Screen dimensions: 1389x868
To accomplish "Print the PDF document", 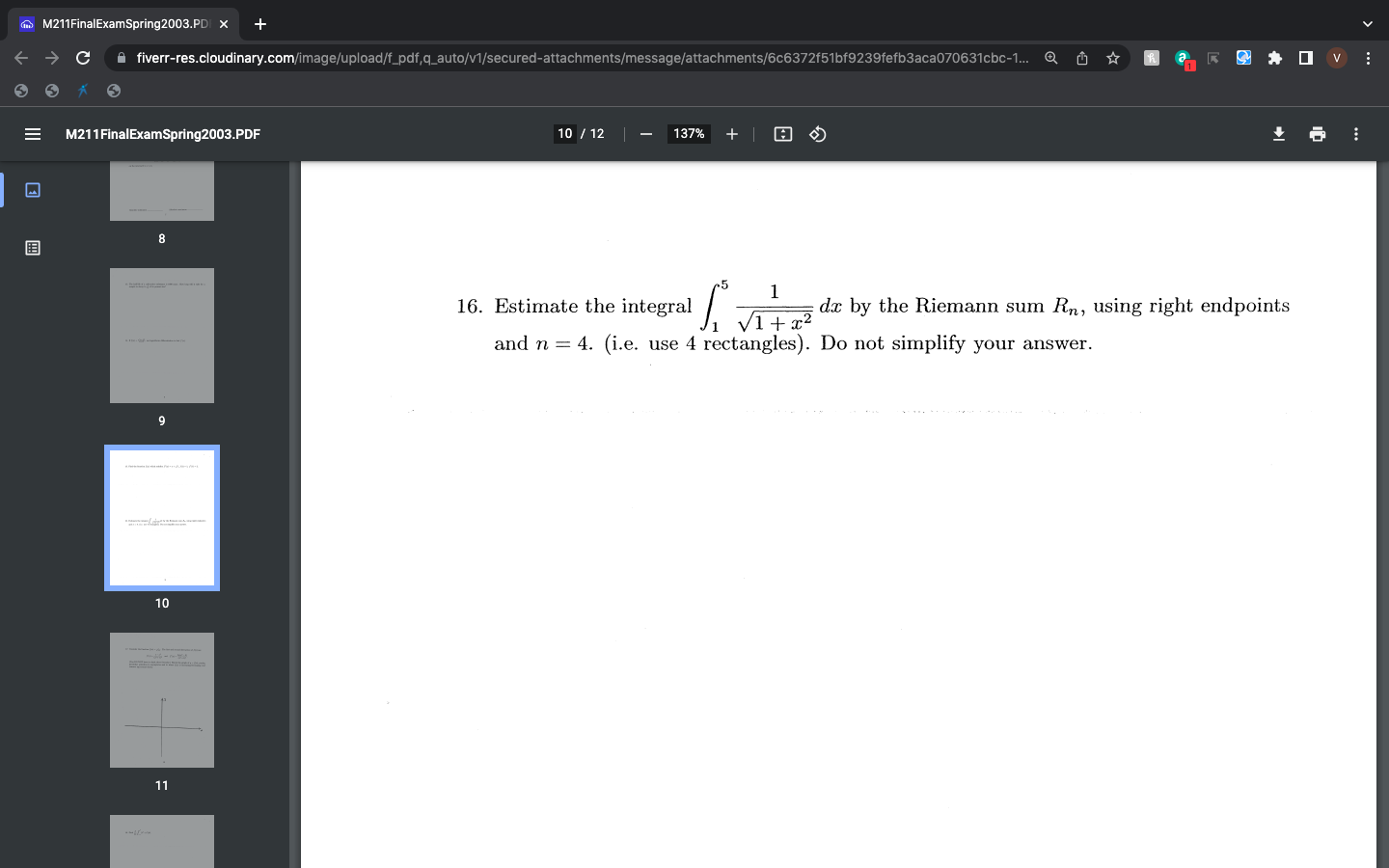I will point(1318,134).
